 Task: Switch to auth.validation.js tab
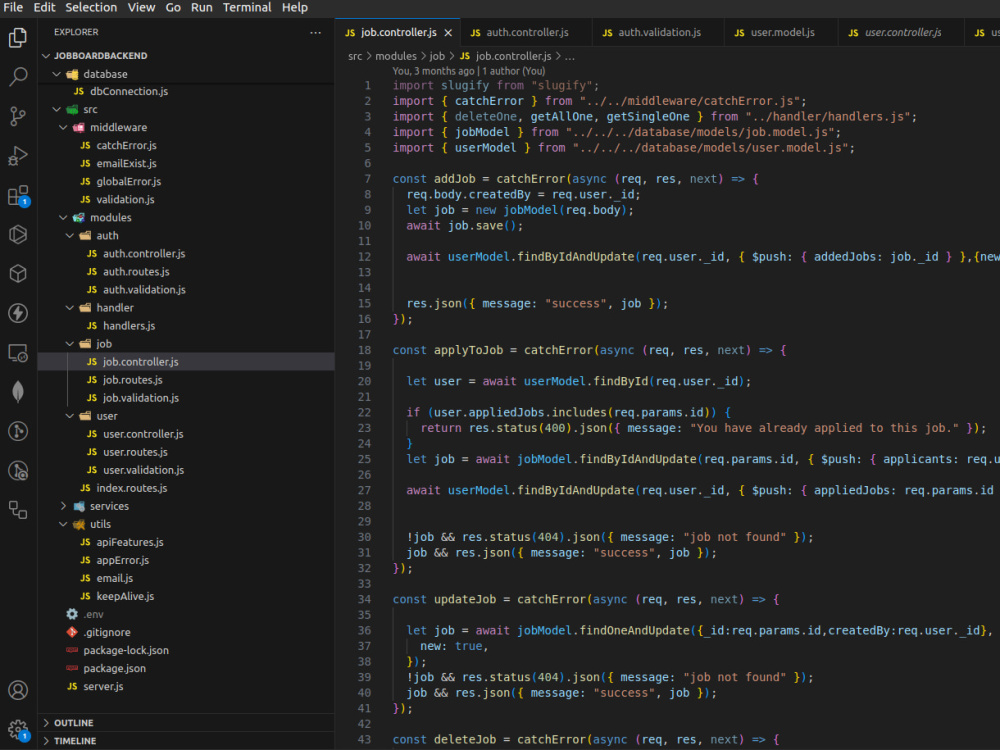tap(659, 33)
